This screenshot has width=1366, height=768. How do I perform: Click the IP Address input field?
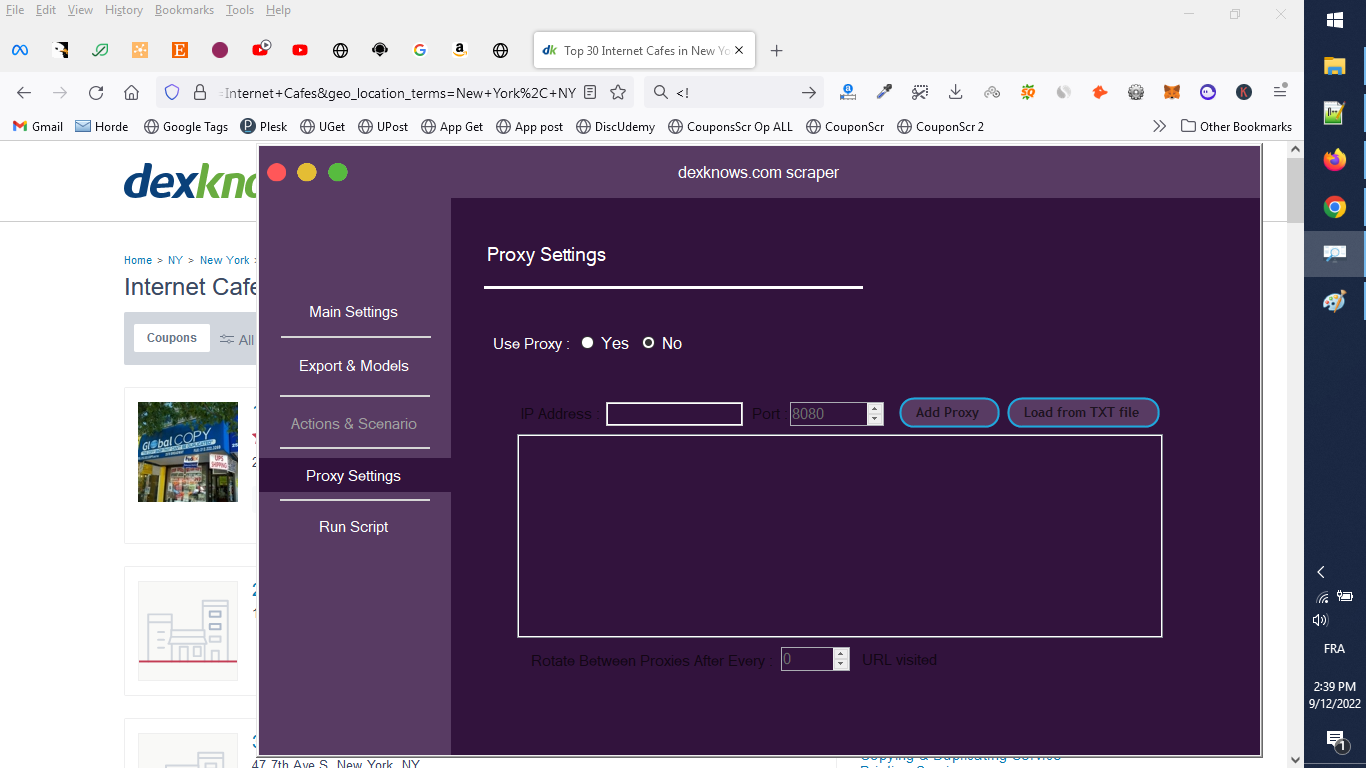674,413
